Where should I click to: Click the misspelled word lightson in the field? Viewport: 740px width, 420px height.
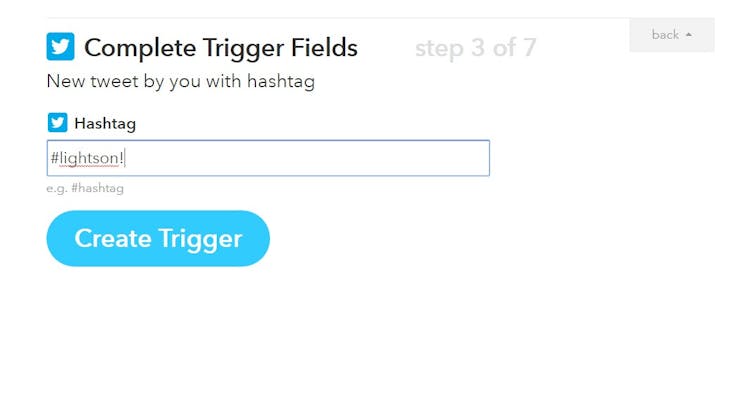point(88,158)
